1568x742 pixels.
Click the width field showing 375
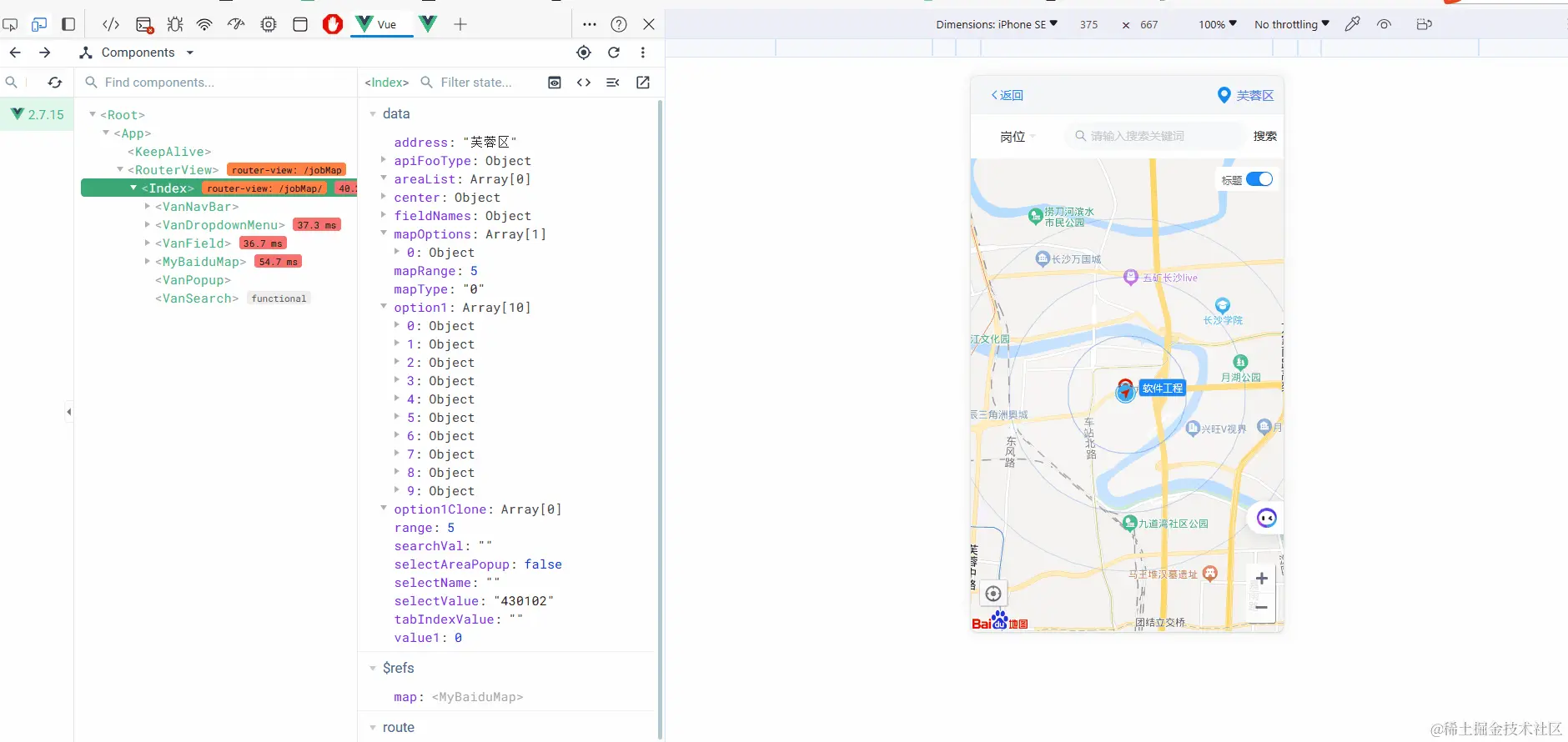[x=1088, y=24]
